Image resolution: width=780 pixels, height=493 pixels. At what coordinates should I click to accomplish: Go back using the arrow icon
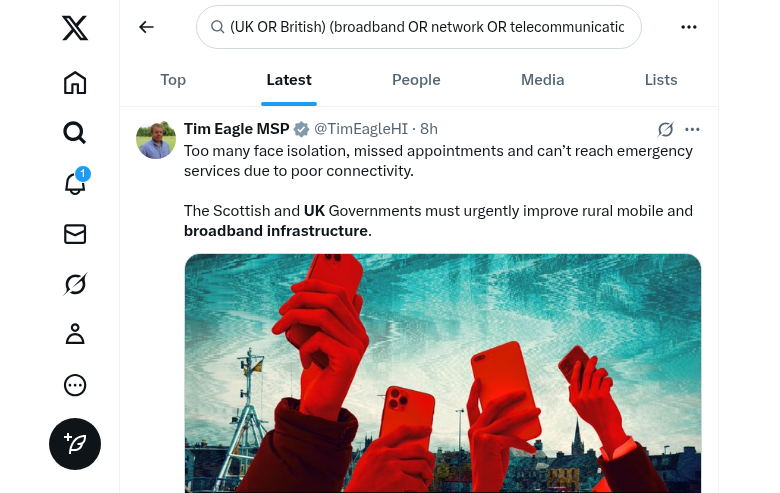pos(147,27)
